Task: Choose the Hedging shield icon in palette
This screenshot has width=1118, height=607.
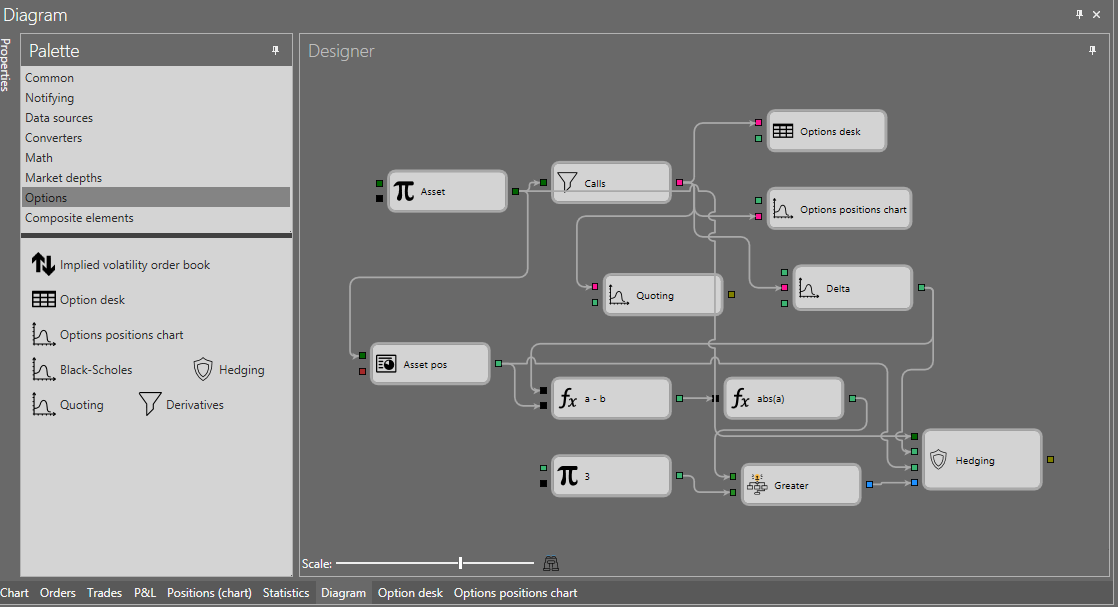Action: click(203, 369)
